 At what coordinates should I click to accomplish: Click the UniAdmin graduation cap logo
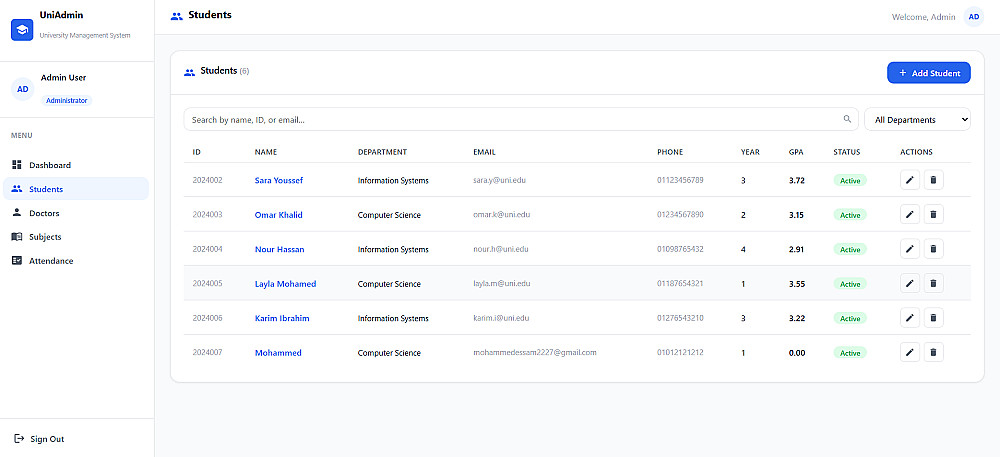pyautogui.click(x=22, y=30)
